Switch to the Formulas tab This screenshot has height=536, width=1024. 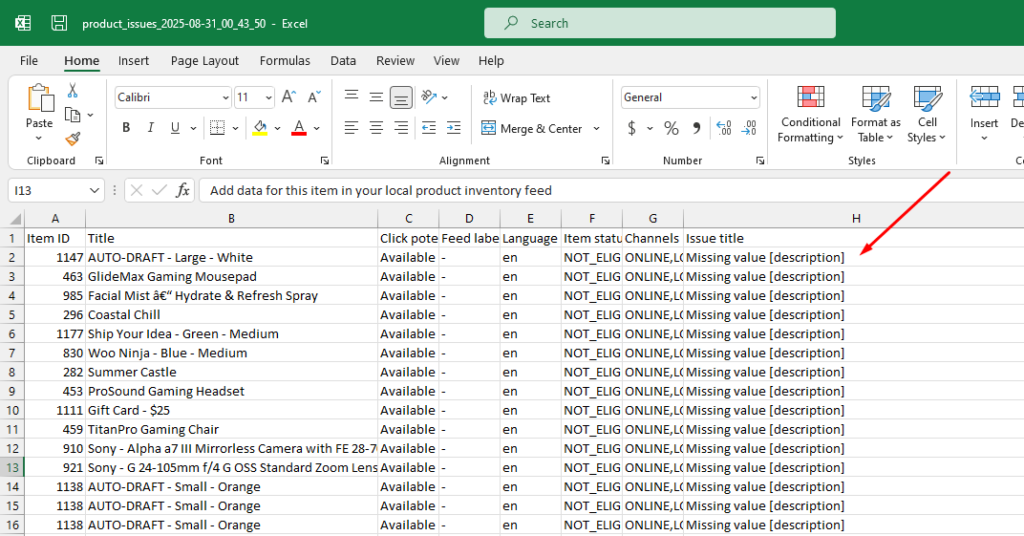[x=285, y=61]
